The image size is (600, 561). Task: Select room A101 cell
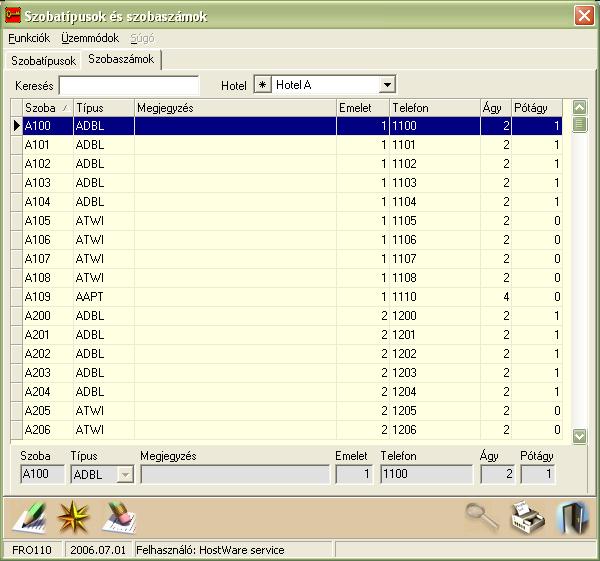pos(48,145)
